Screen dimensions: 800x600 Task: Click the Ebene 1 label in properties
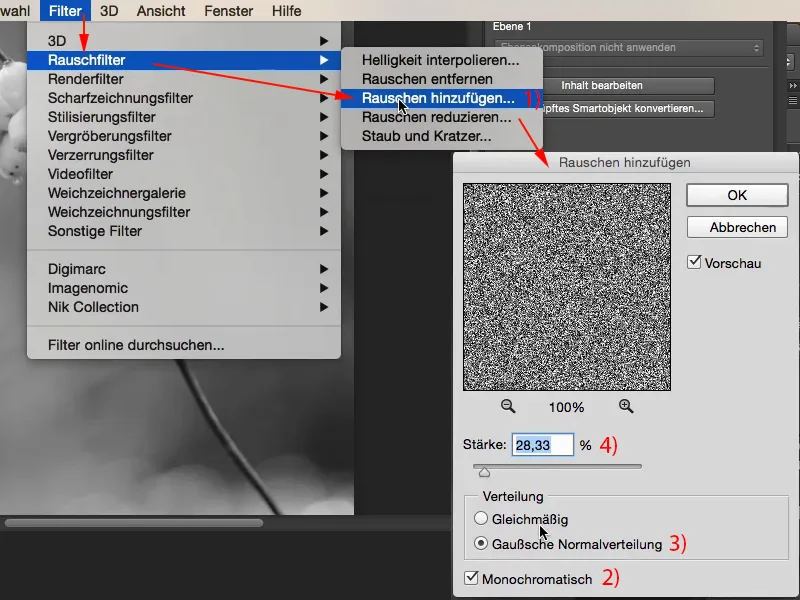point(512,27)
